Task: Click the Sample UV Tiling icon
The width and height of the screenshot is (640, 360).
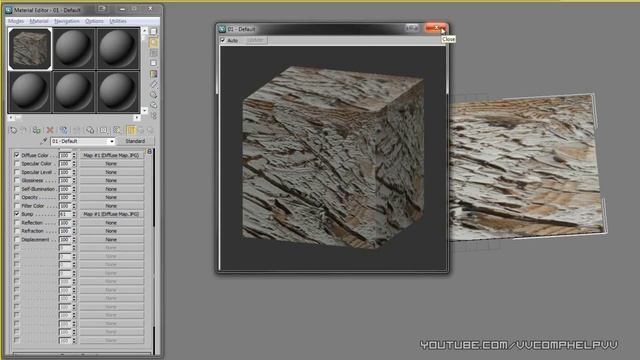Action: [x=153, y=63]
